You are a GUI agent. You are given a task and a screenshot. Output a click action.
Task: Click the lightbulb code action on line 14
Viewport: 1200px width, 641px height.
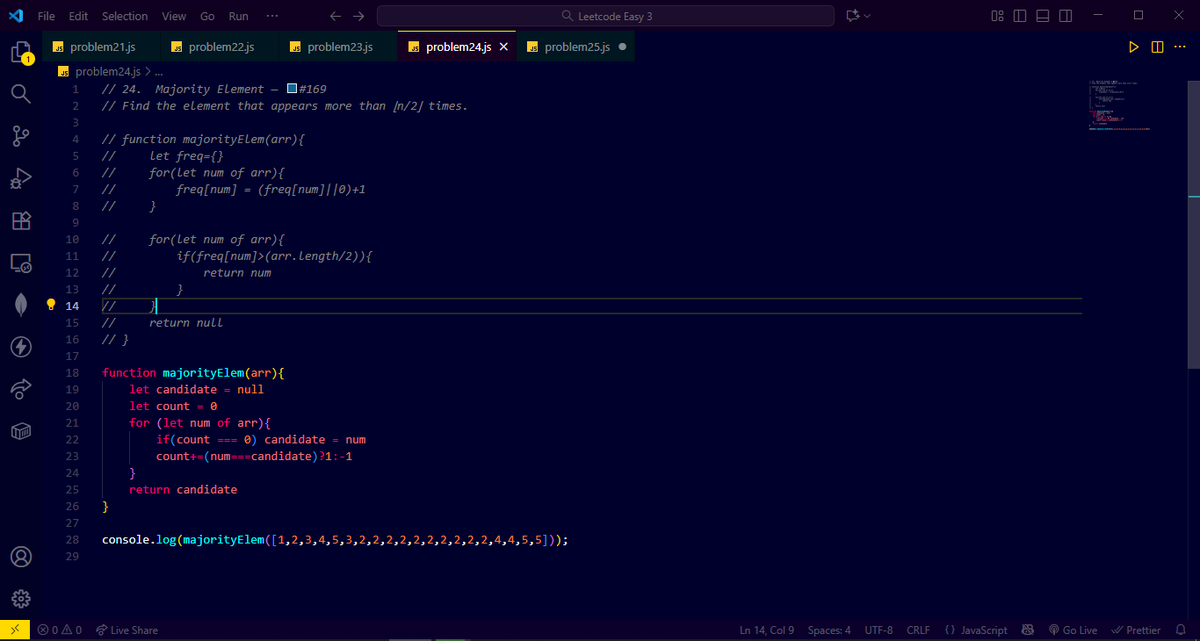tap(53, 304)
